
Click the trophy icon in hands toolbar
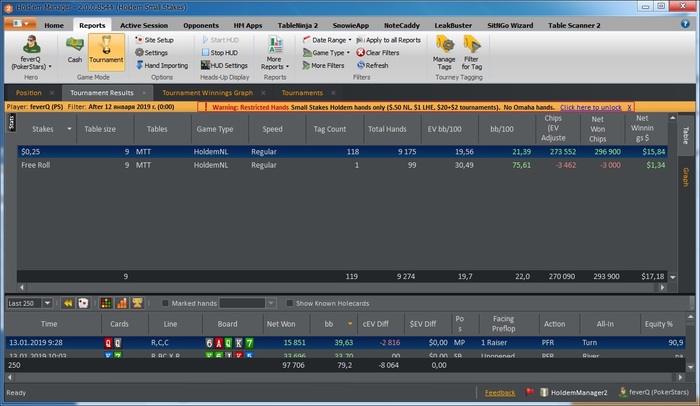click(137, 303)
